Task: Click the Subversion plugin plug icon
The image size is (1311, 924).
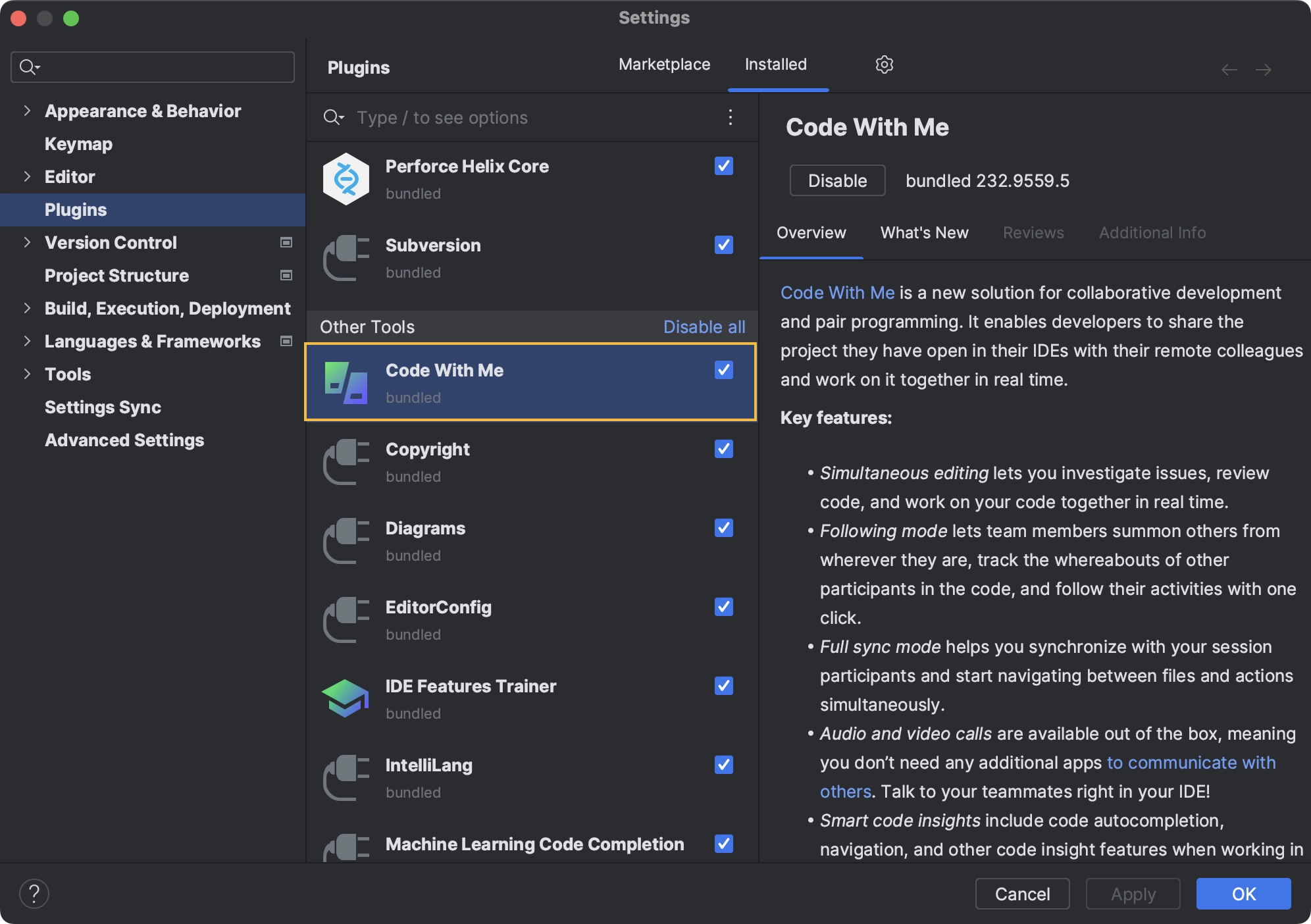Action: point(346,258)
